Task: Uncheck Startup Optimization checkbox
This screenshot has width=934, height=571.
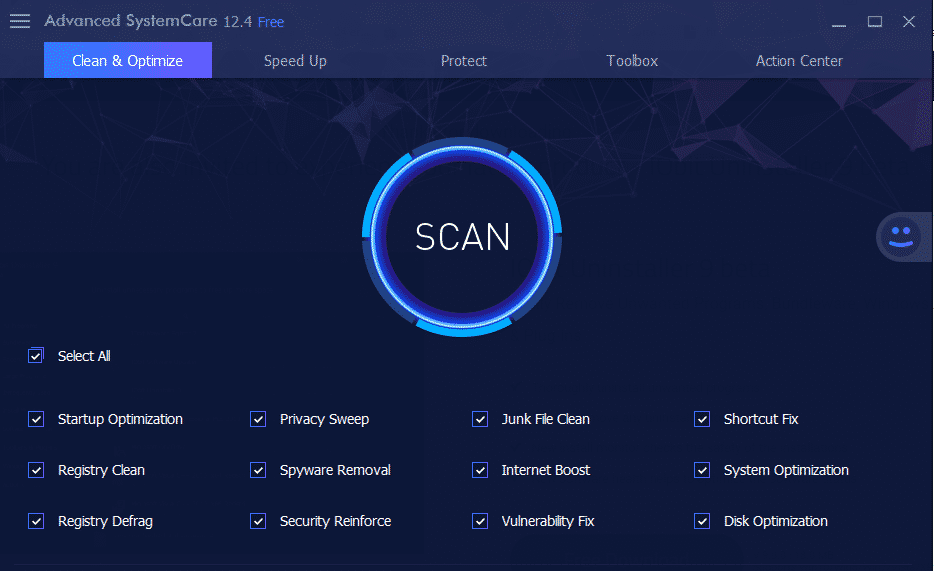Action: coord(36,419)
